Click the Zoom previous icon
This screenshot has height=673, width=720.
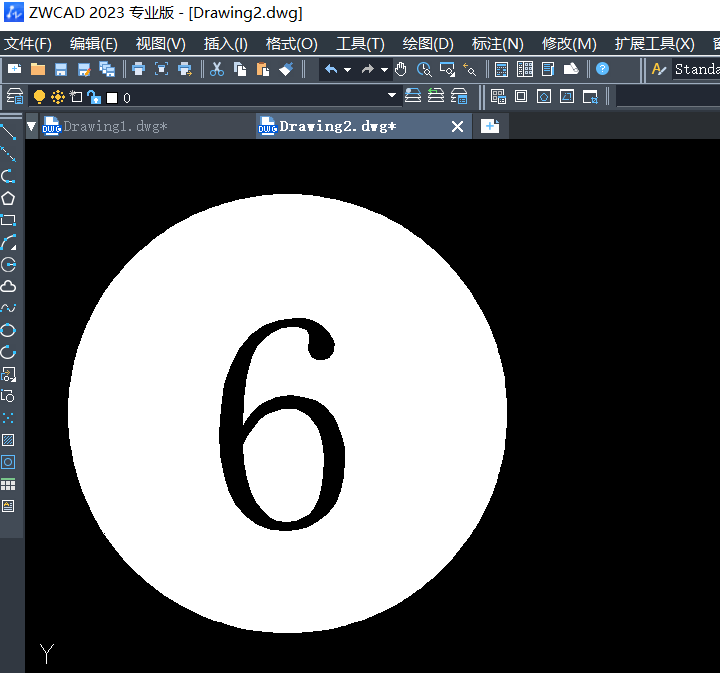pos(469,69)
